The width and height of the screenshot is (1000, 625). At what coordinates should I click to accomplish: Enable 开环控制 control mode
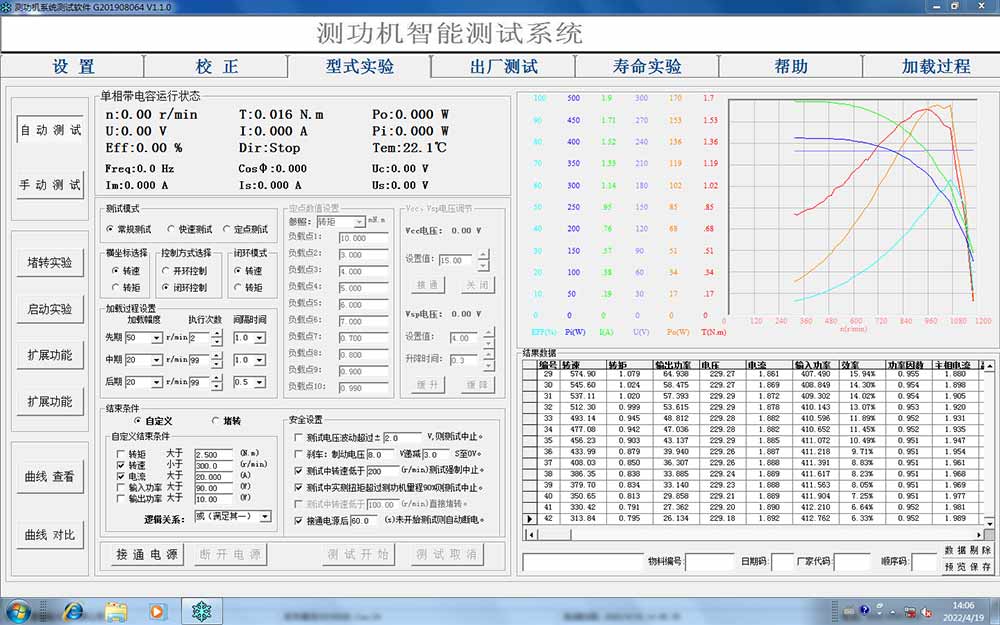[x=163, y=268]
